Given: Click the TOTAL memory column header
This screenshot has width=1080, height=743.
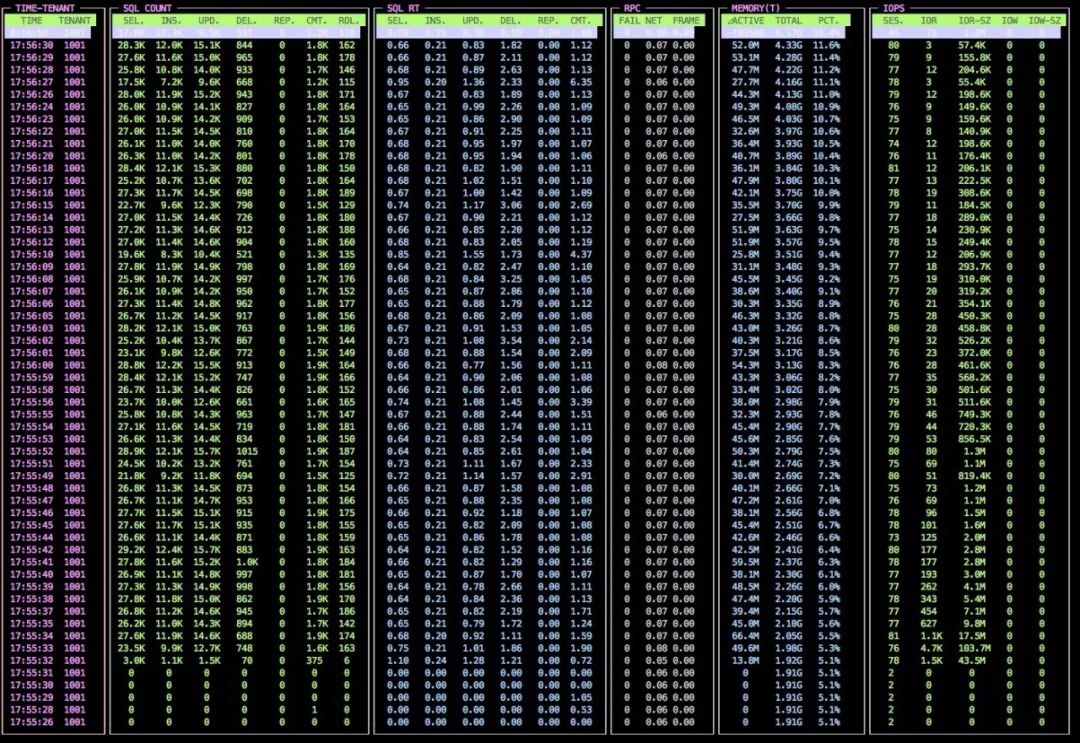Looking at the screenshot, I should 788,21.
